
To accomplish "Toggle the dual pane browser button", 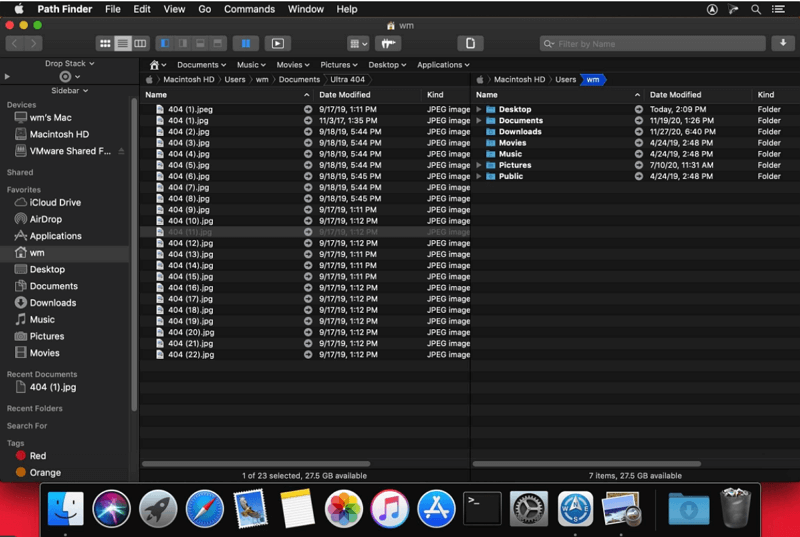I will (x=245, y=44).
